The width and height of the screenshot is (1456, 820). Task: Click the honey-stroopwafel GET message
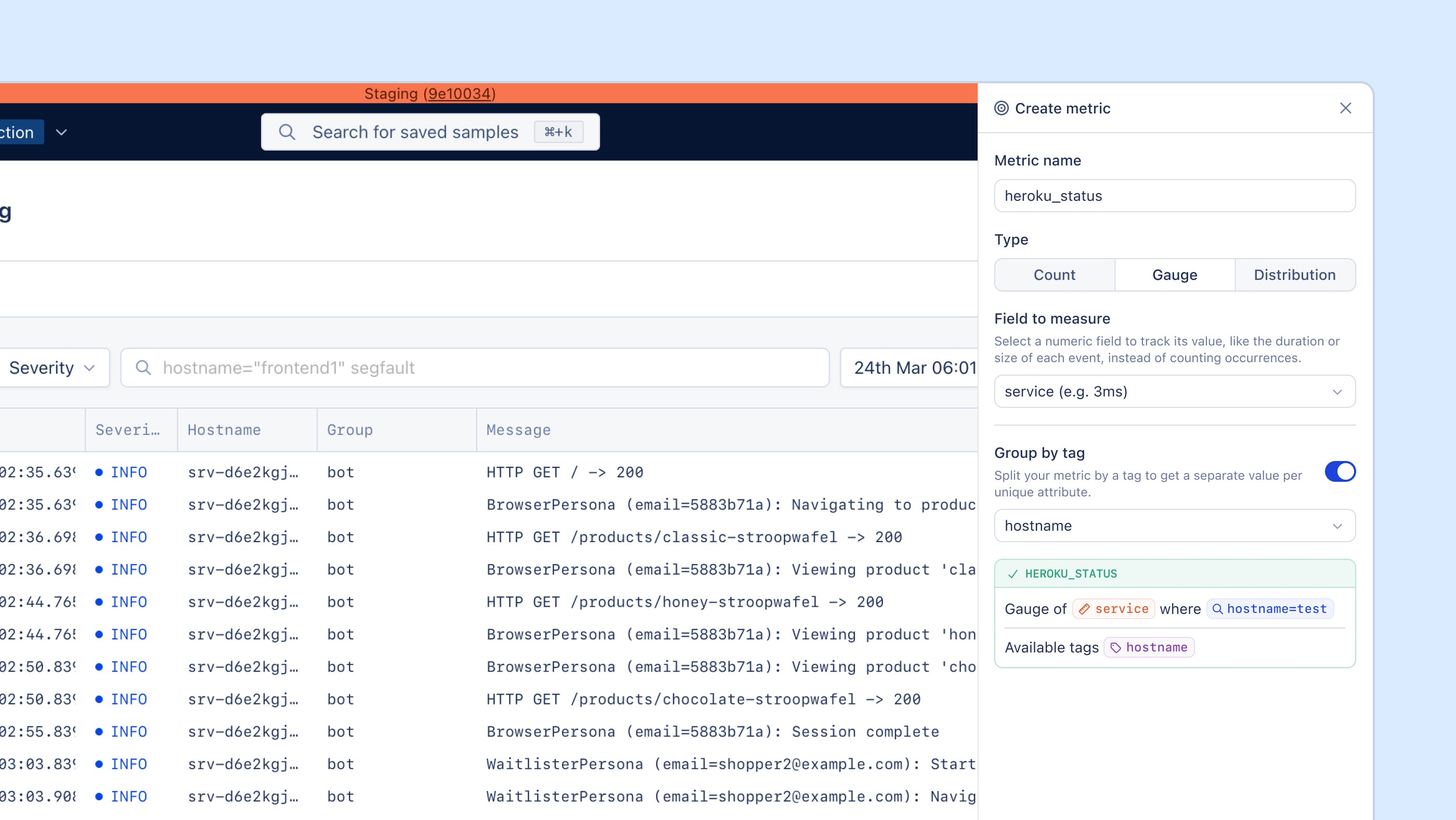pyautogui.click(x=685, y=603)
